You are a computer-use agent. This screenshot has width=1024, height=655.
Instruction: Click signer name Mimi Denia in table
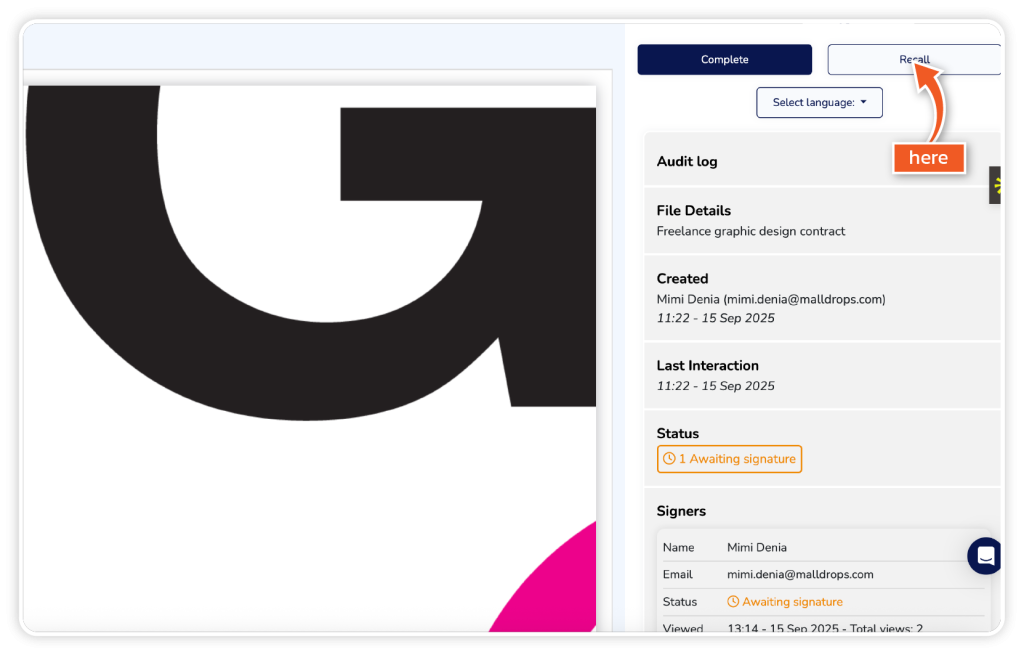[756, 547]
